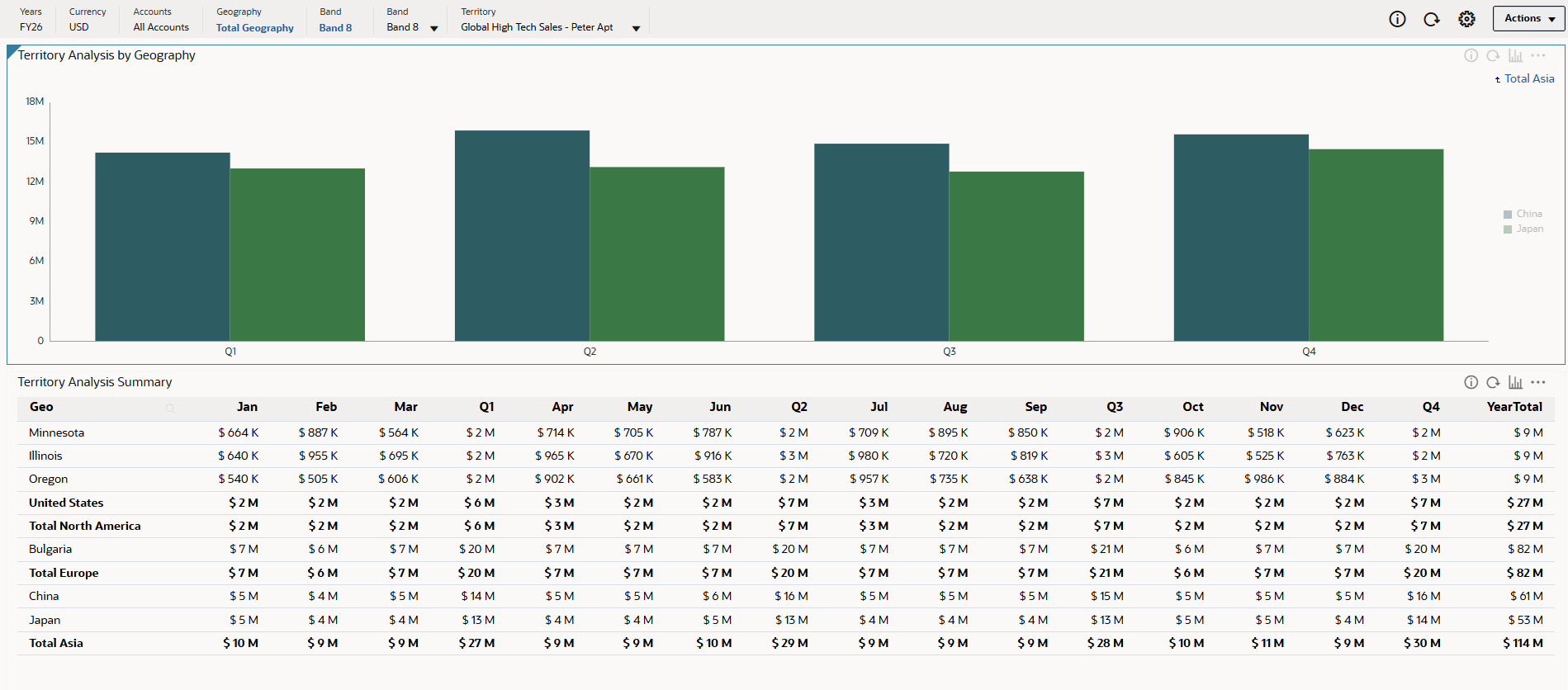Image resolution: width=1568 pixels, height=690 pixels.
Task: Click the Total Geography link
Action: point(254,27)
